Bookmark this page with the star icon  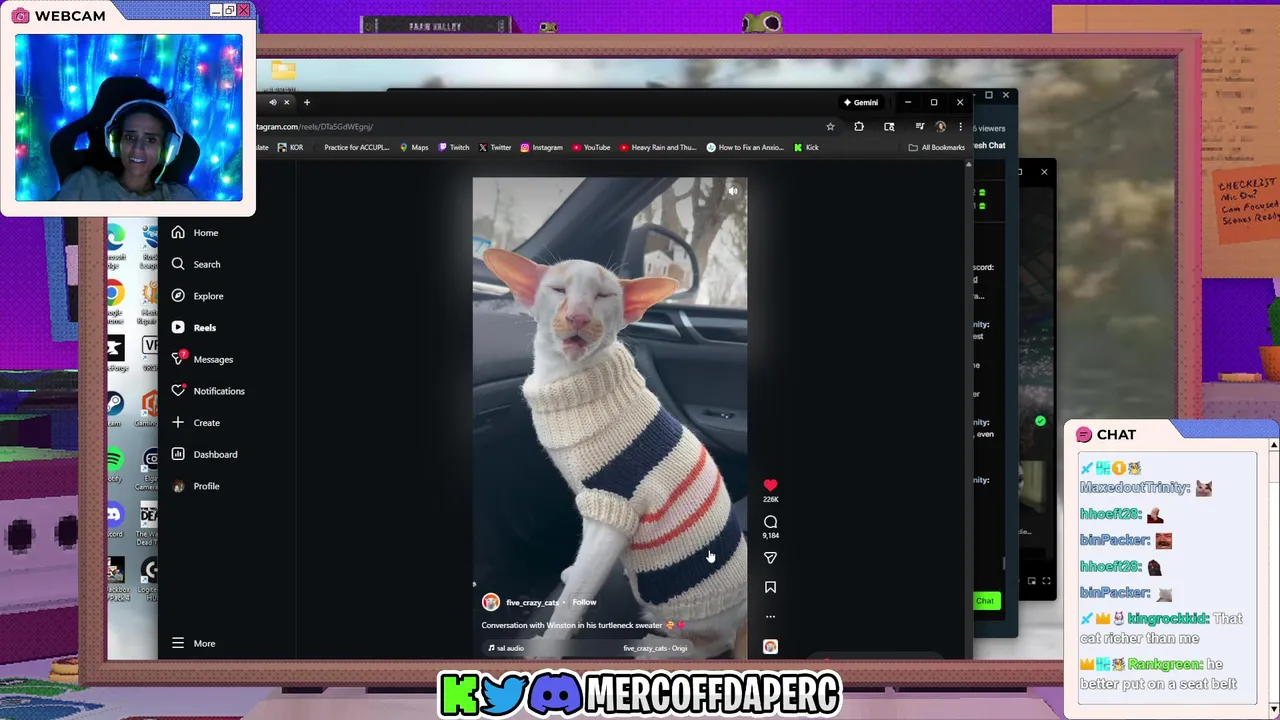coord(830,127)
